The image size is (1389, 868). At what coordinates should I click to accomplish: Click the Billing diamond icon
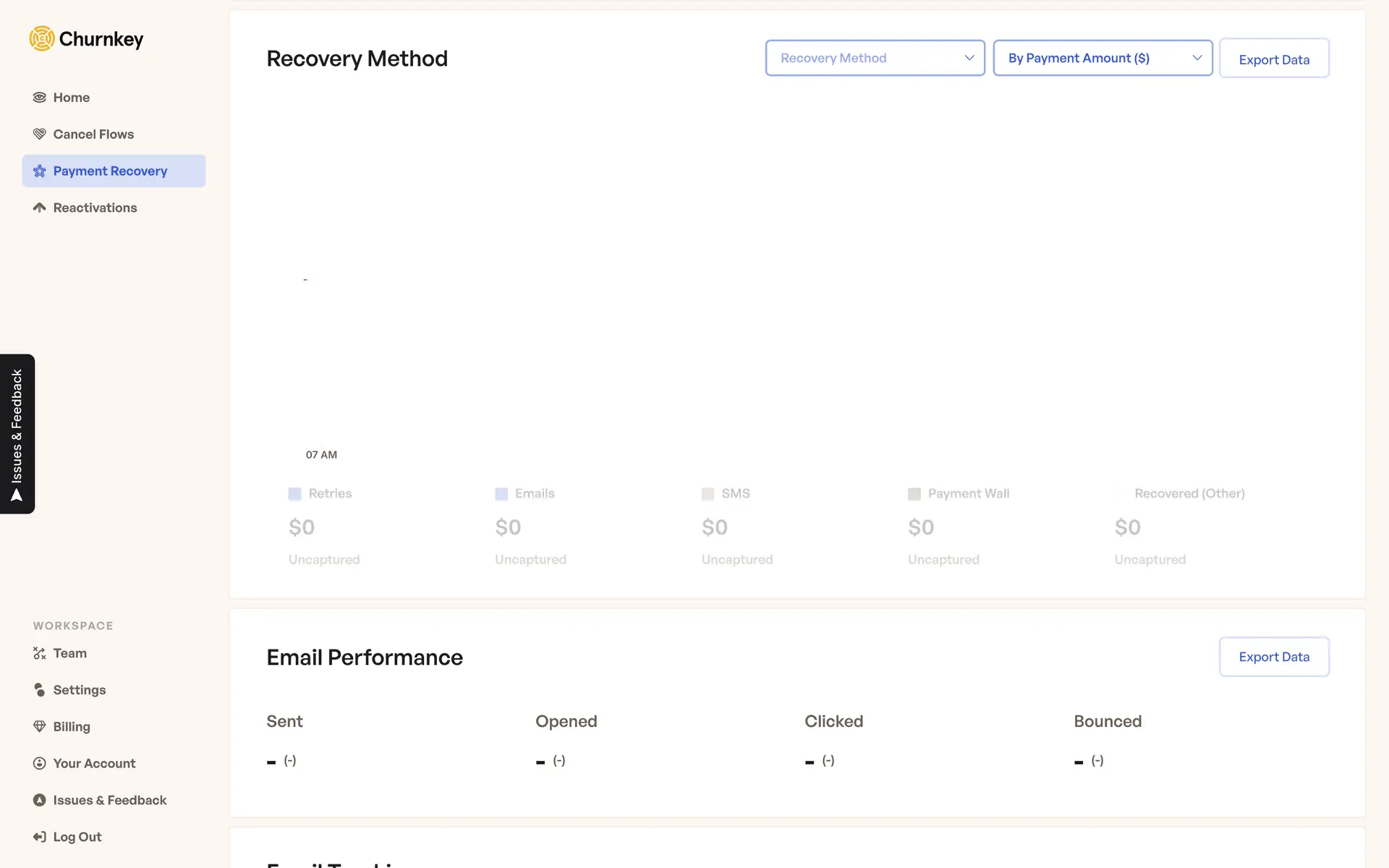(40, 727)
